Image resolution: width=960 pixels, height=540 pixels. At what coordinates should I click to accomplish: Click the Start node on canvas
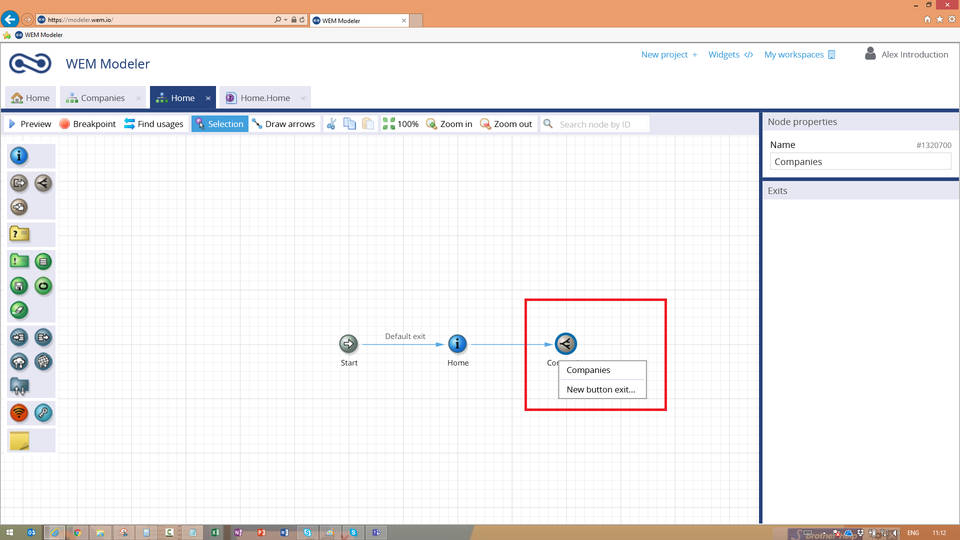tap(348, 343)
